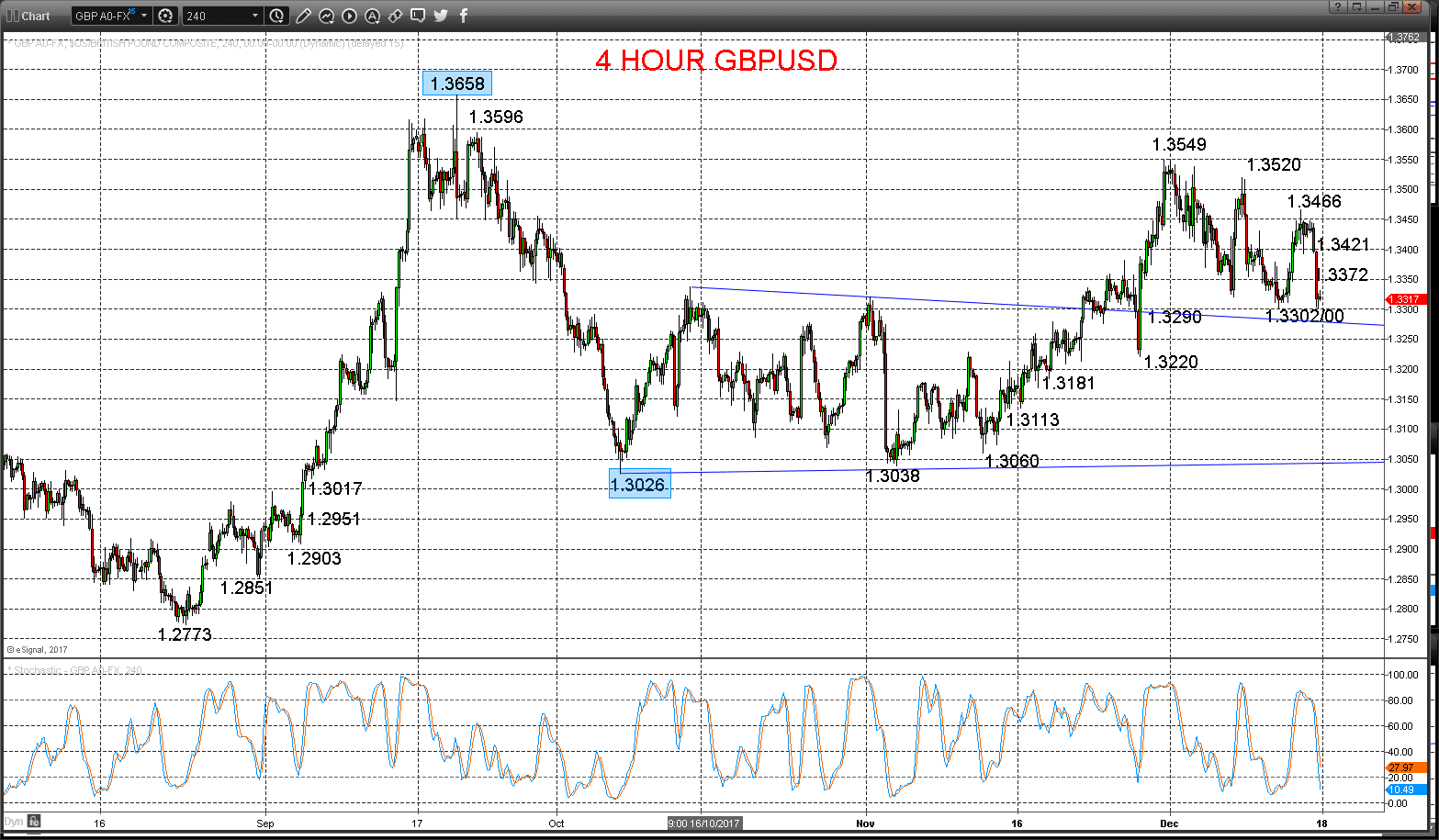Click the 1.3017 price annotation
Viewport: 1439px width, 840px height.
pos(335,488)
